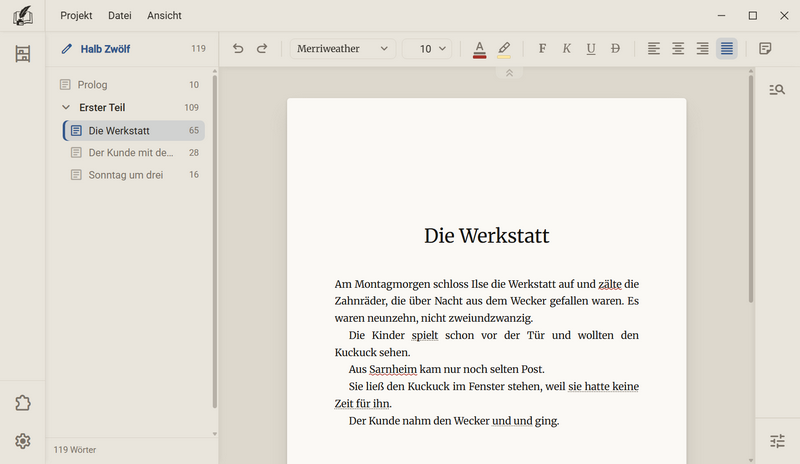Set justified text alignment
Image resolution: width=800 pixels, height=464 pixels.
[727, 48]
